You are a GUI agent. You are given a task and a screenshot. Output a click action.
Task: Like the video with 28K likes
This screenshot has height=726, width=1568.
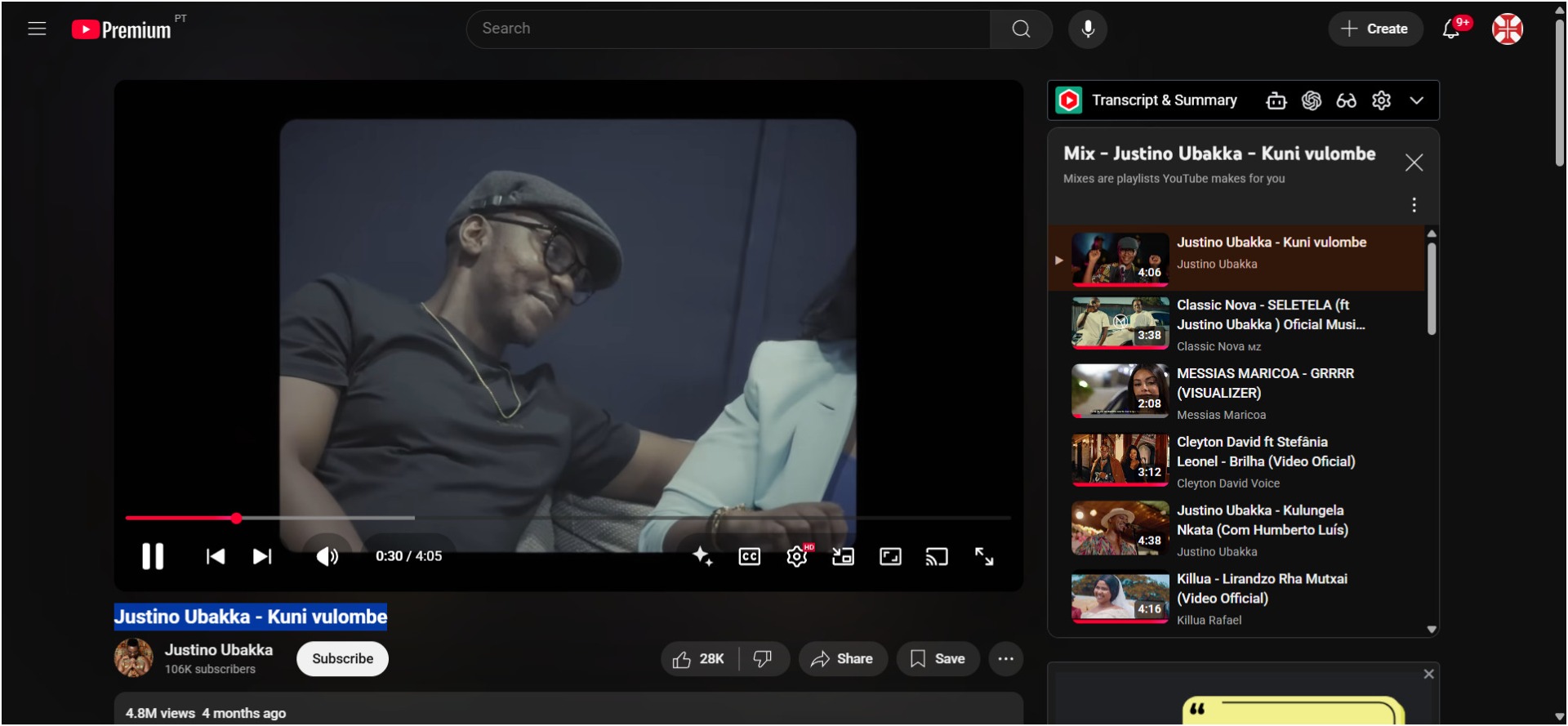click(699, 659)
